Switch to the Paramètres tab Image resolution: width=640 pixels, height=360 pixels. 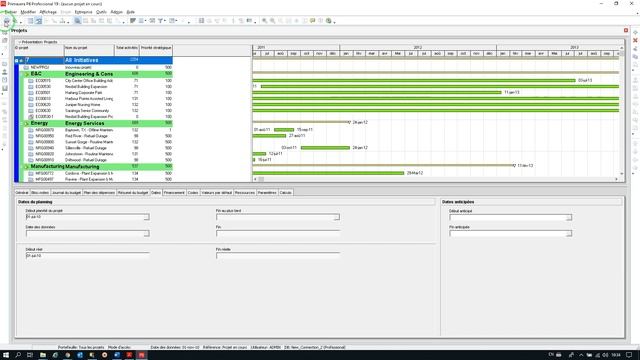click(x=267, y=192)
